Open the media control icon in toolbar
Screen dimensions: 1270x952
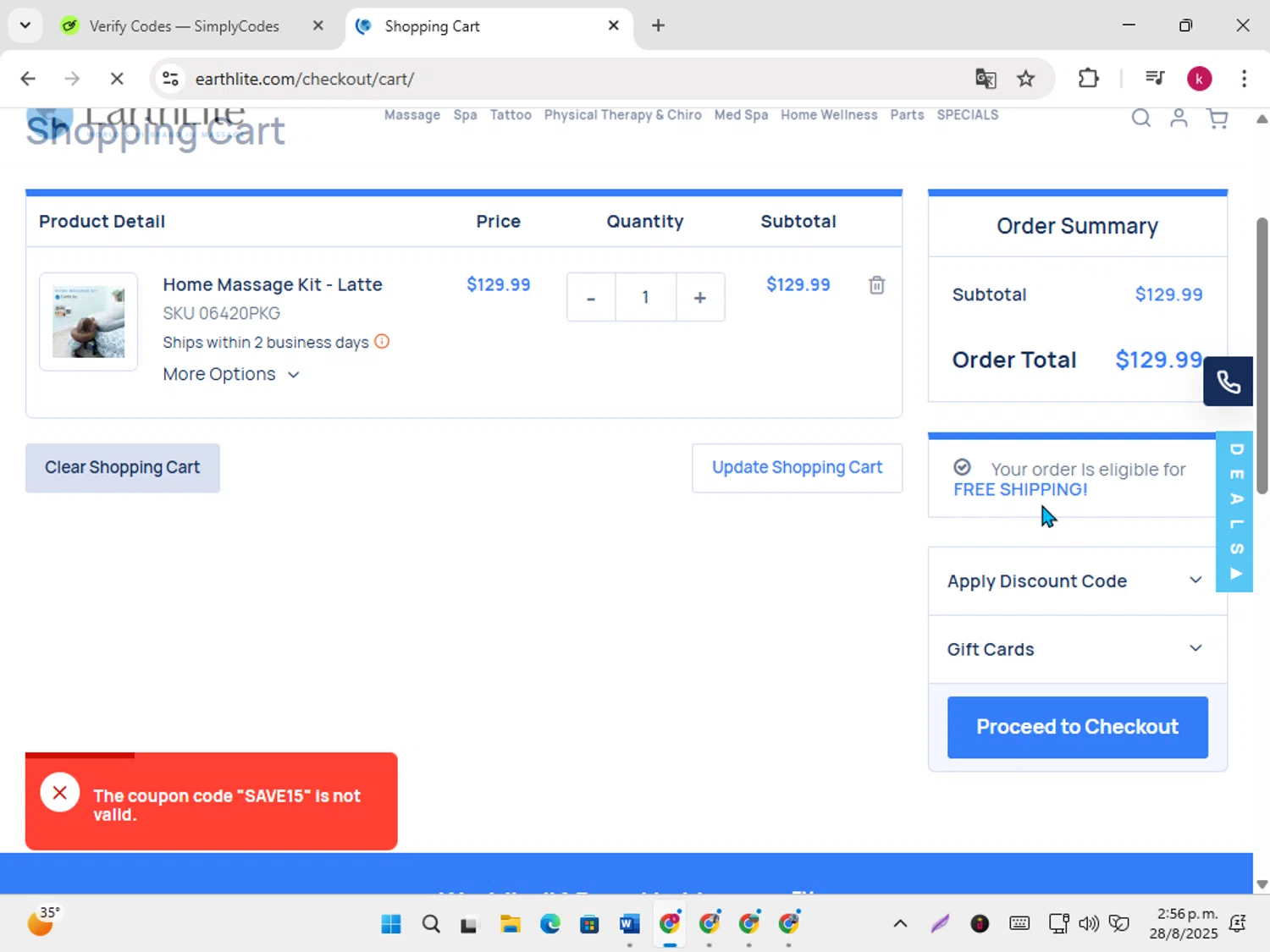[1155, 79]
